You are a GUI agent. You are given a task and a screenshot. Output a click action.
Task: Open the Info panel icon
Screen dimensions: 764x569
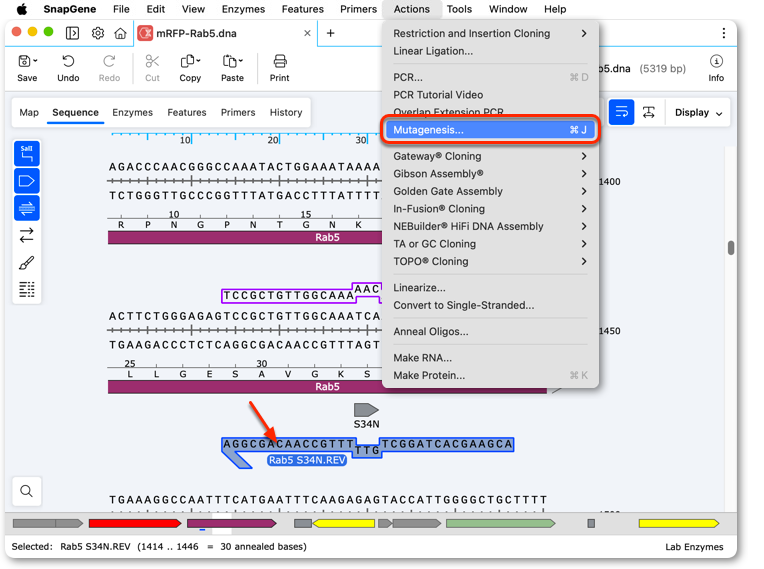(716, 61)
